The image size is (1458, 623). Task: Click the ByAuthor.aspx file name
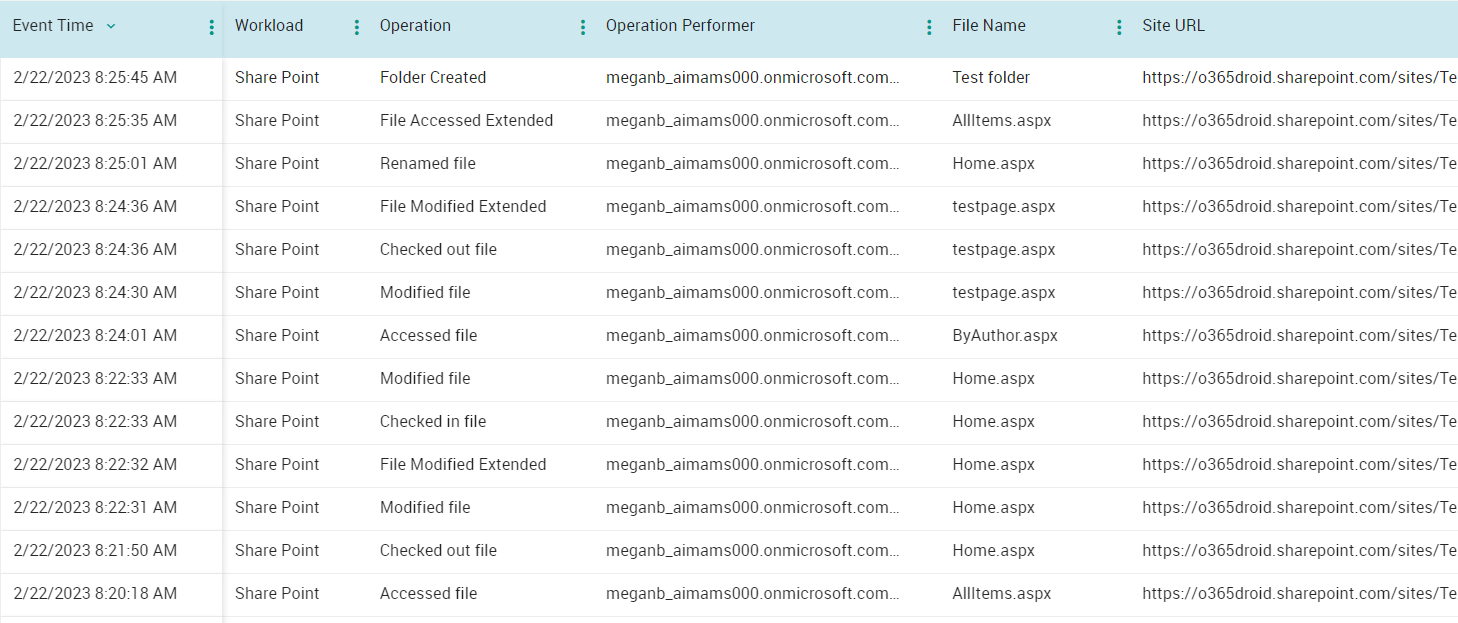tap(1005, 336)
